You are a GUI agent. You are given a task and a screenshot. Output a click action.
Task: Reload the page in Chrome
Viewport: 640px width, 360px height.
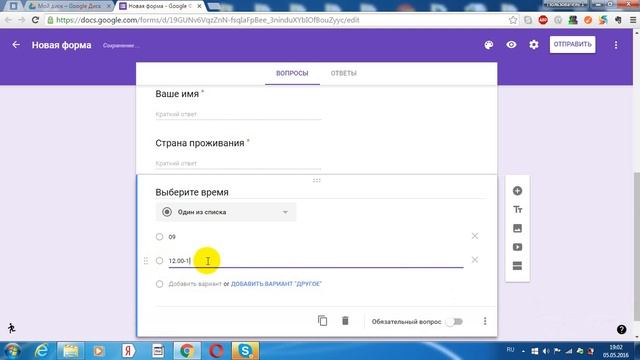point(35,20)
